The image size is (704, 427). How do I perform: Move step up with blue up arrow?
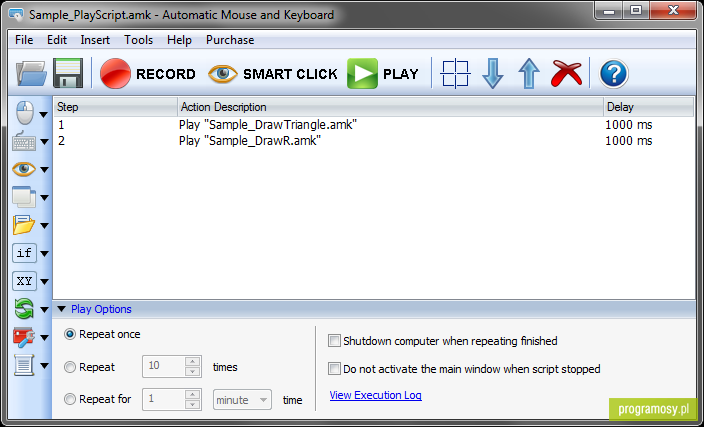(529, 73)
